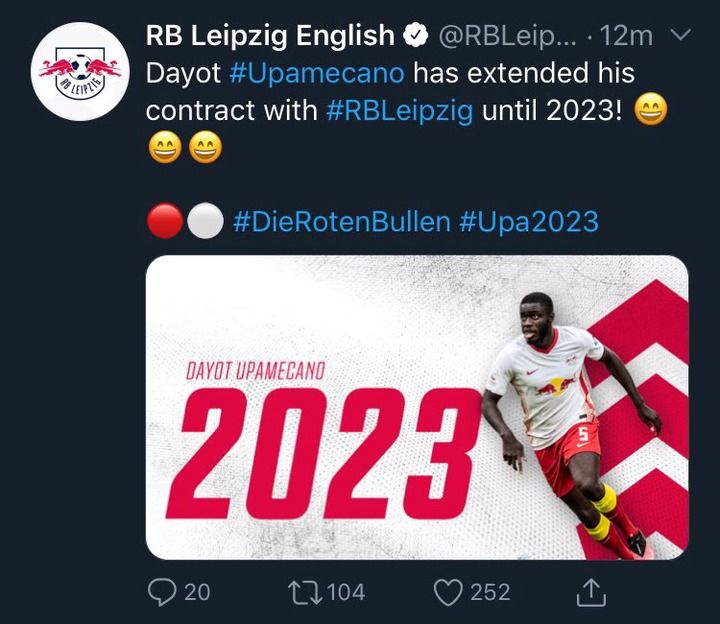This screenshot has height=624, width=720.
Task: Click the RB Leipzig English account name
Action: pyautogui.click(x=270, y=35)
